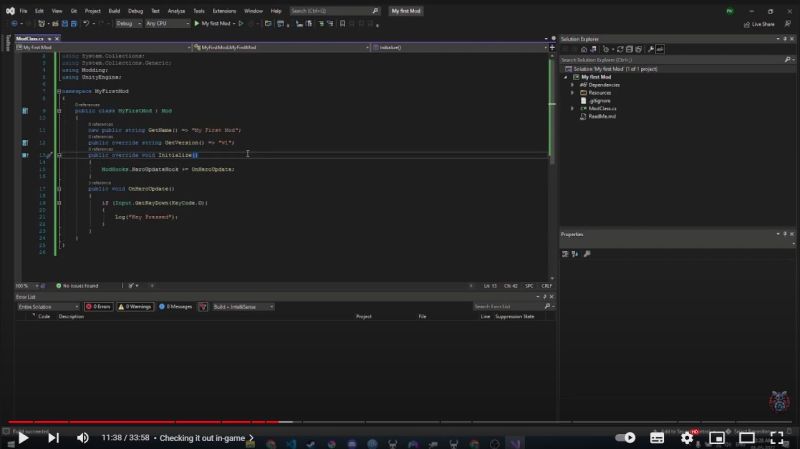Toggle Preview Selected Items in Solution Explorer
The image size is (800, 449).
click(660, 49)
